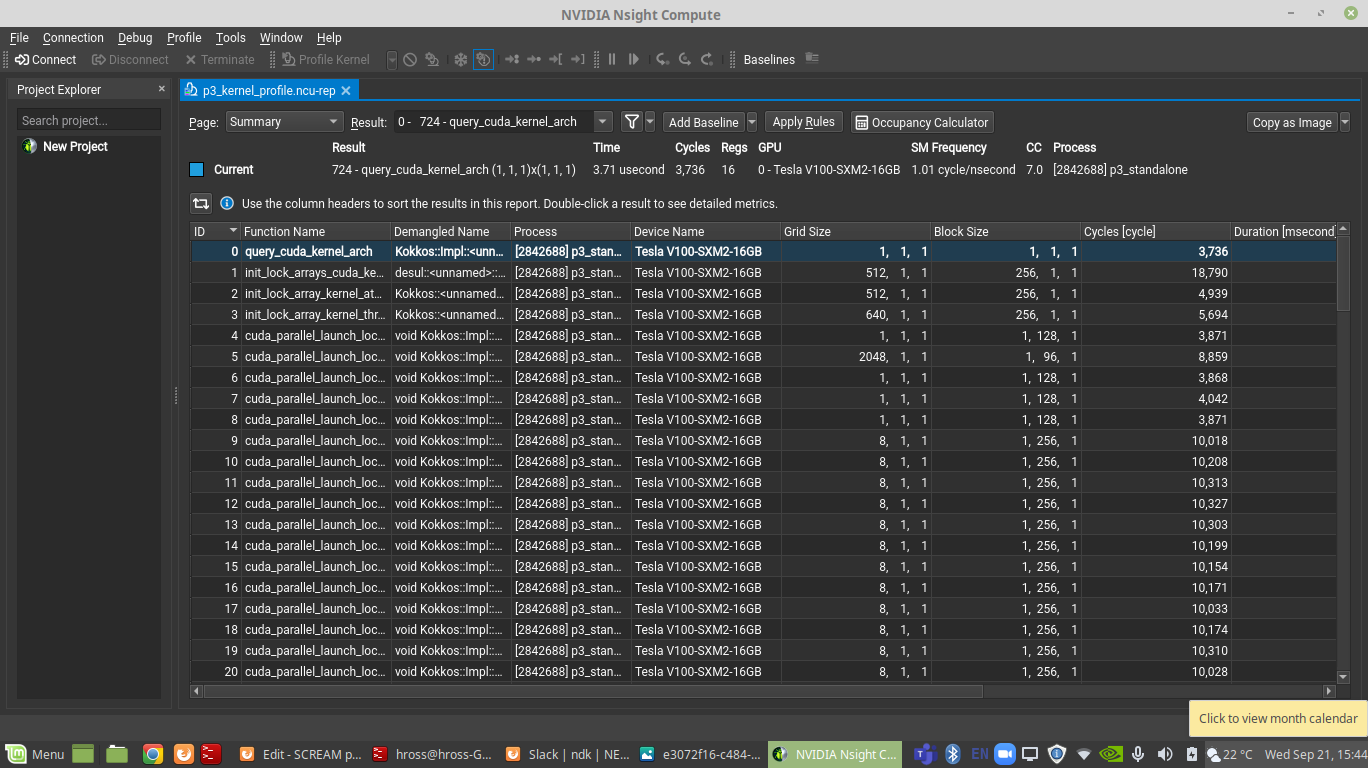Toggle the transpose columns icon near the info tip
The width and height of the screenshot is (1368, 768).
click(200, 203)
